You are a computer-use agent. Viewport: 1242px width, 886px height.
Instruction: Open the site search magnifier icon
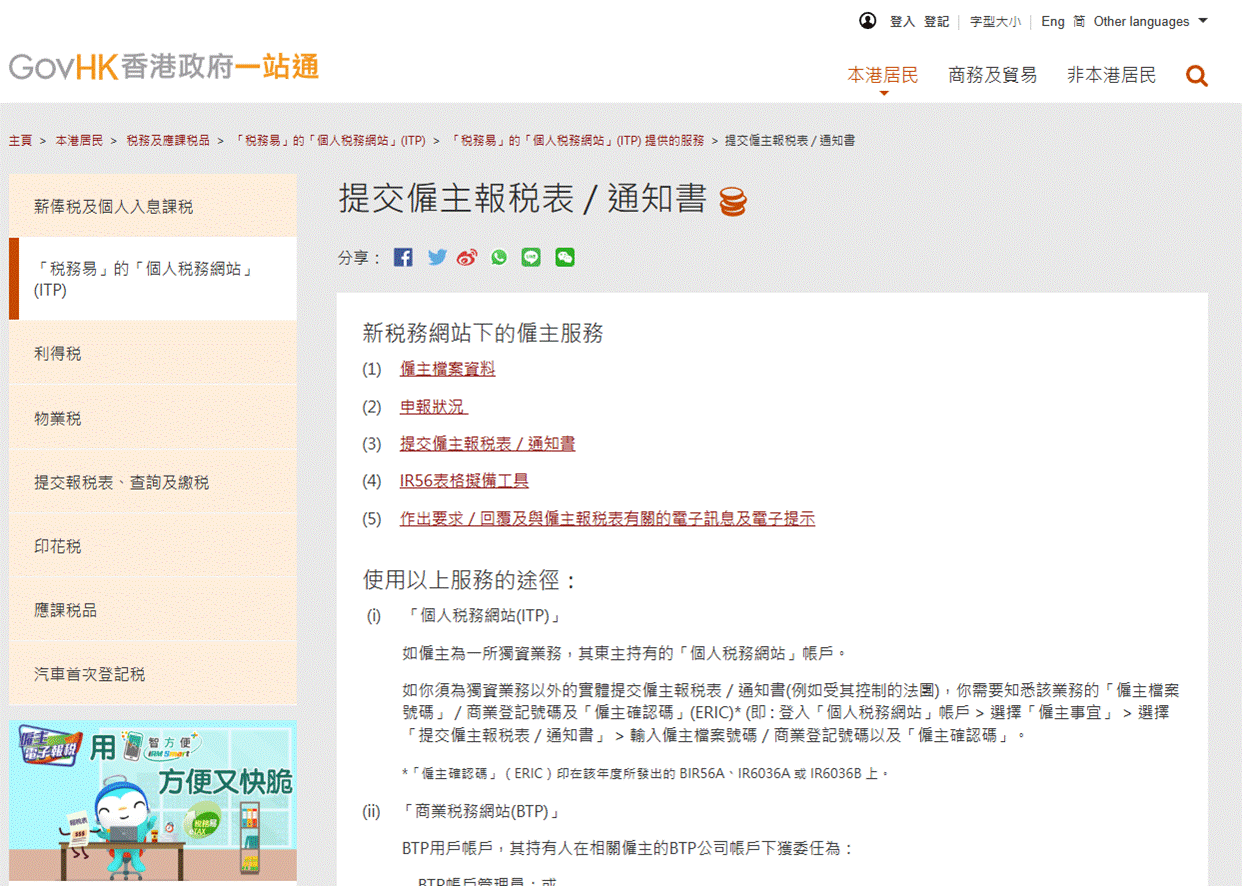point(1196,76)
